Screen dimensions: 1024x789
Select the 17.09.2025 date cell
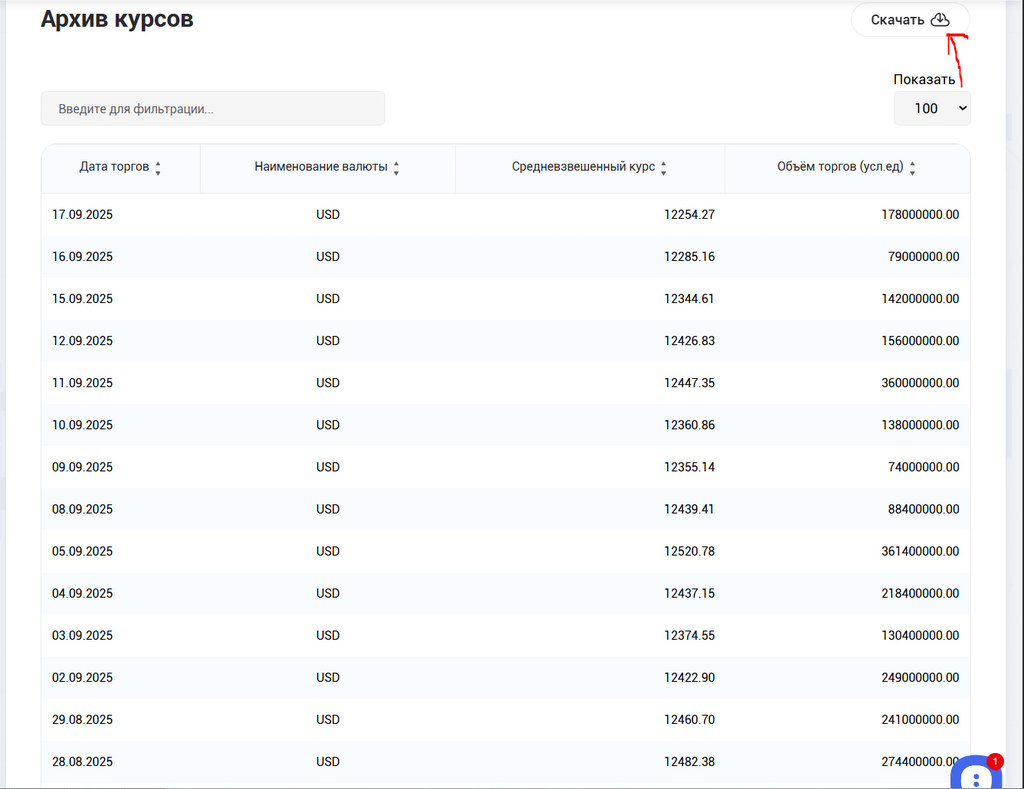[x=82, y=214]
